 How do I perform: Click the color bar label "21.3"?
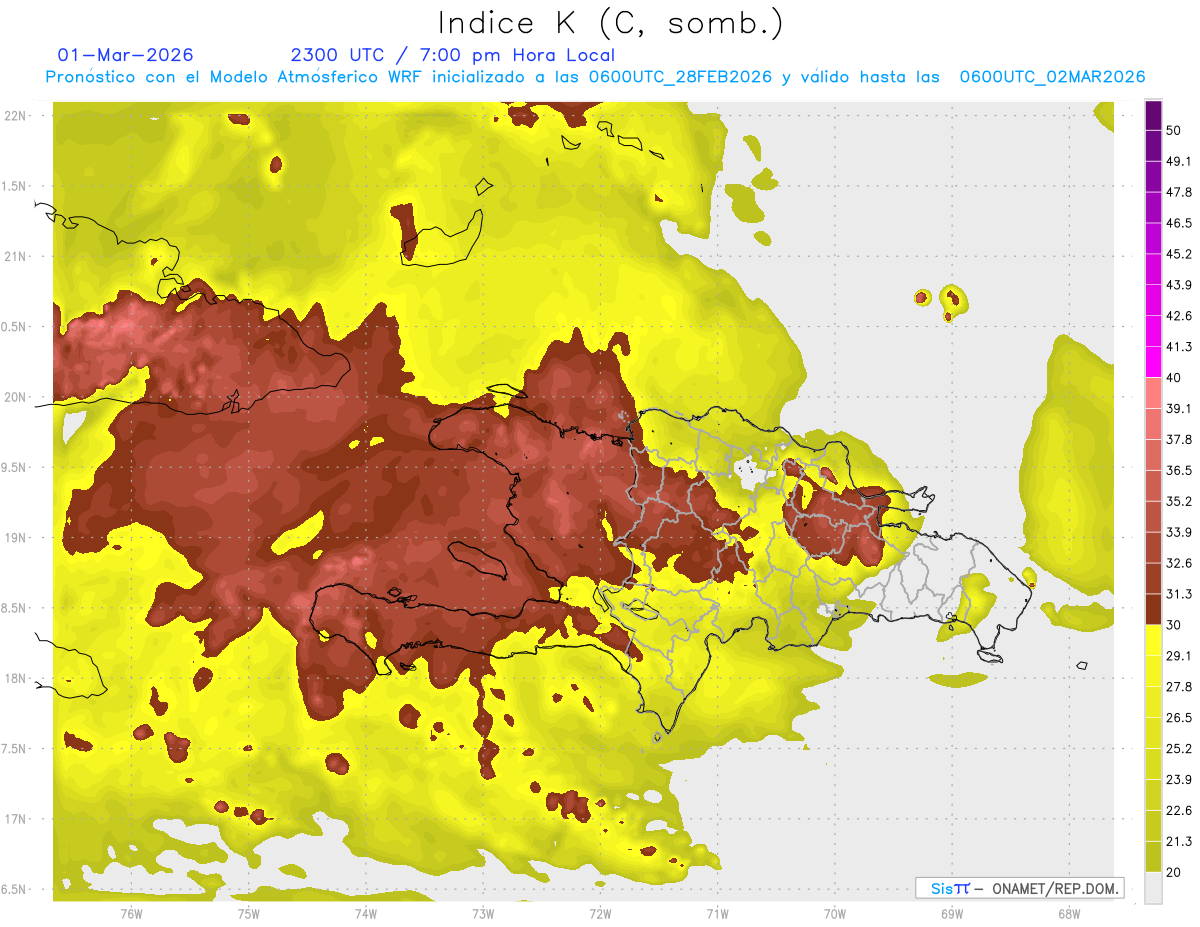1179,842
